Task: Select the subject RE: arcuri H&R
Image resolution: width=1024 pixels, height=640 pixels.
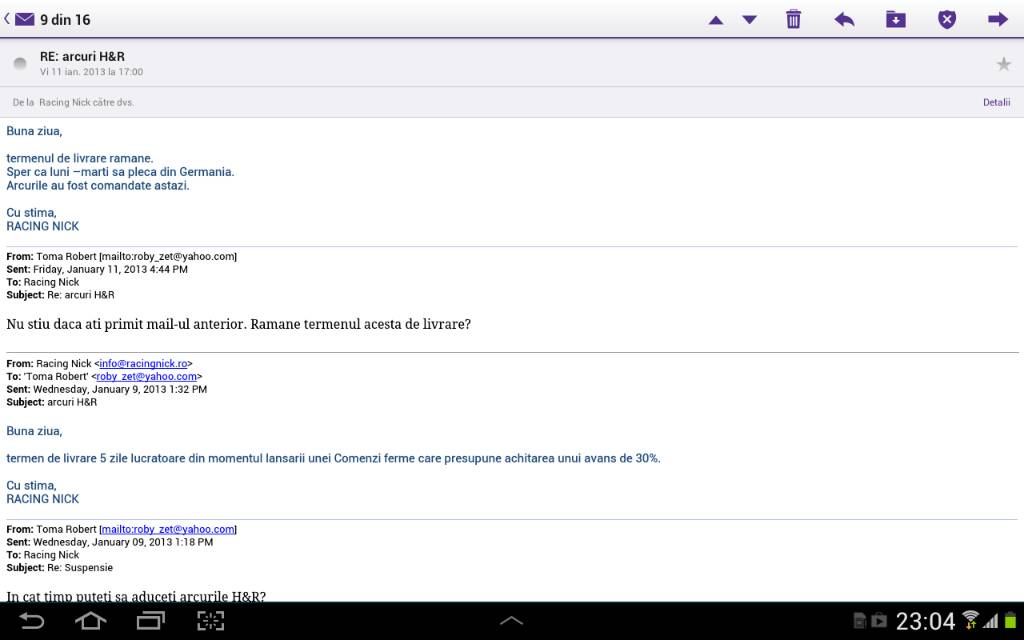Action: click(82, 57)
